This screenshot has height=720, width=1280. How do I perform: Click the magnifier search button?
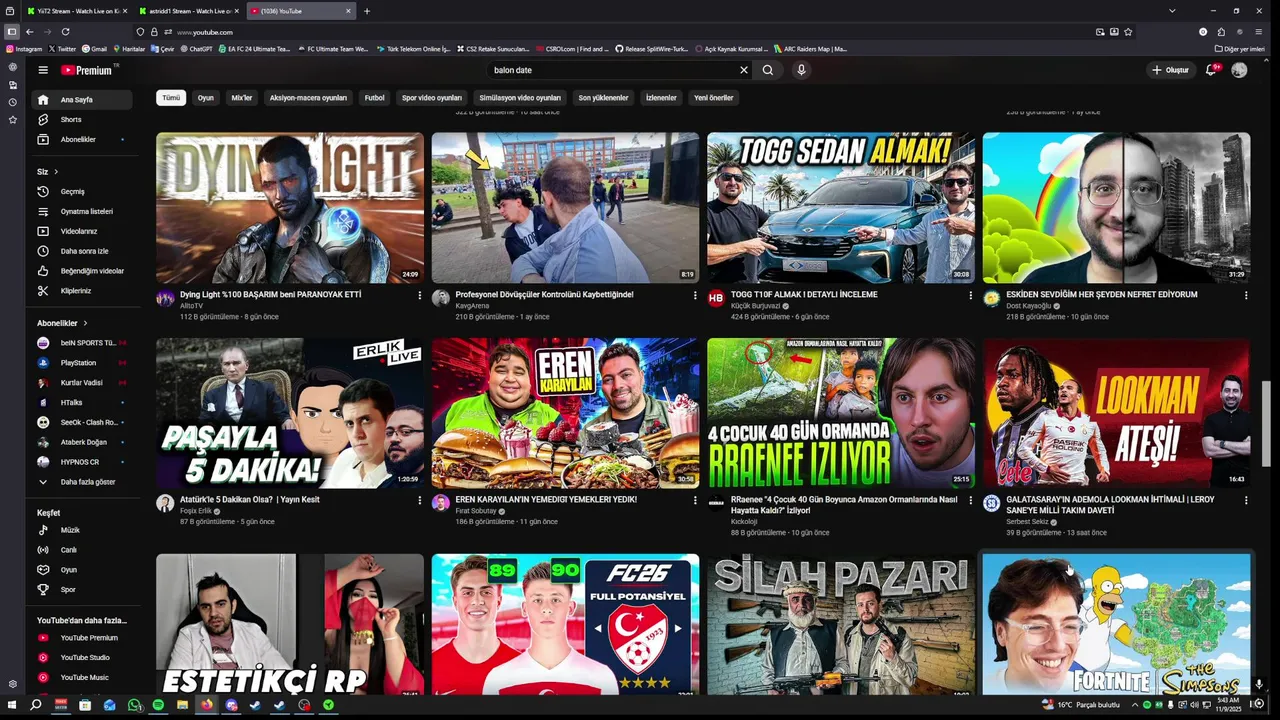(768, 70)
